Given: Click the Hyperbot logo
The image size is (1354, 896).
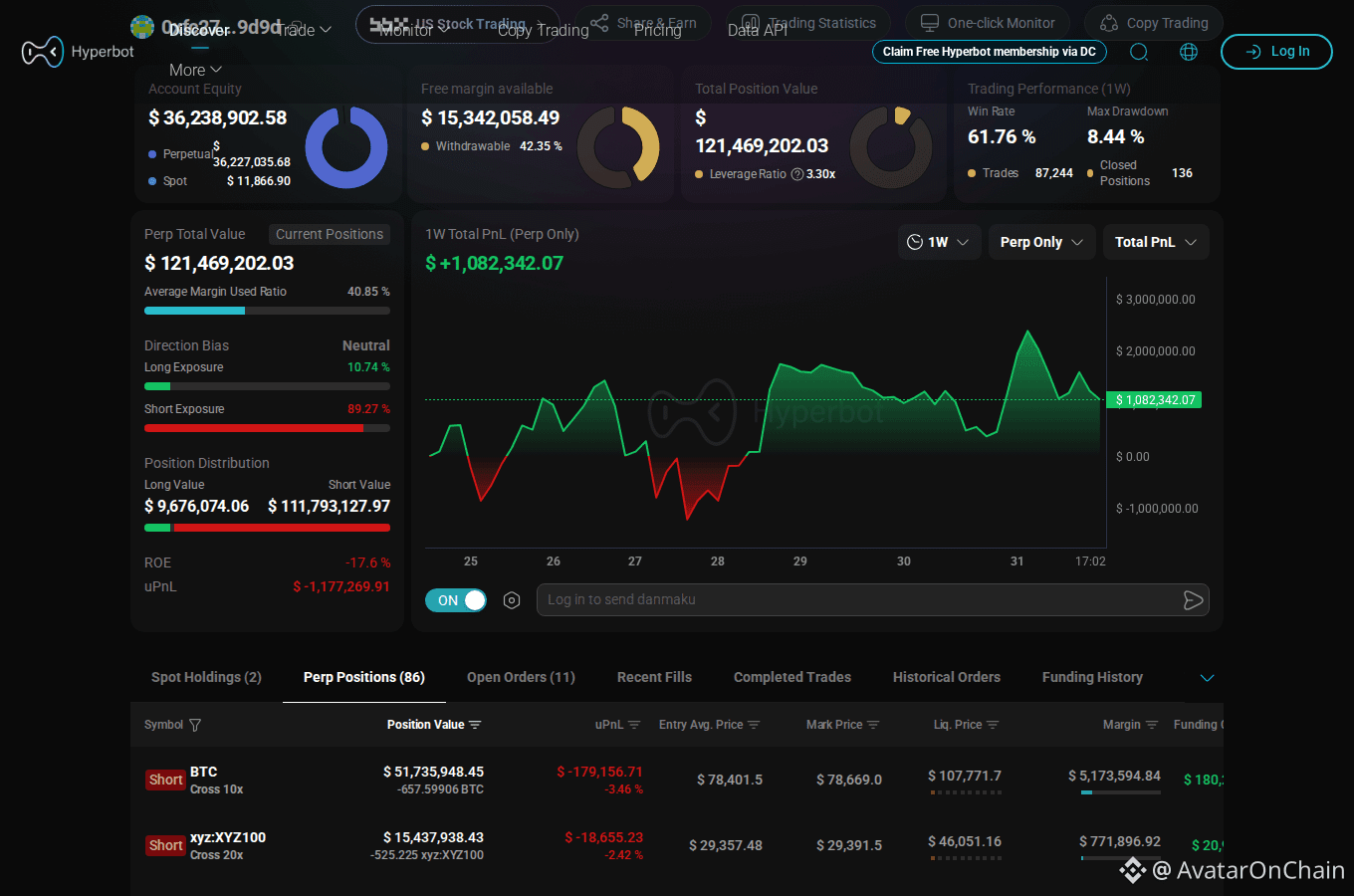Looking at the screenshot, I should 78,52.
